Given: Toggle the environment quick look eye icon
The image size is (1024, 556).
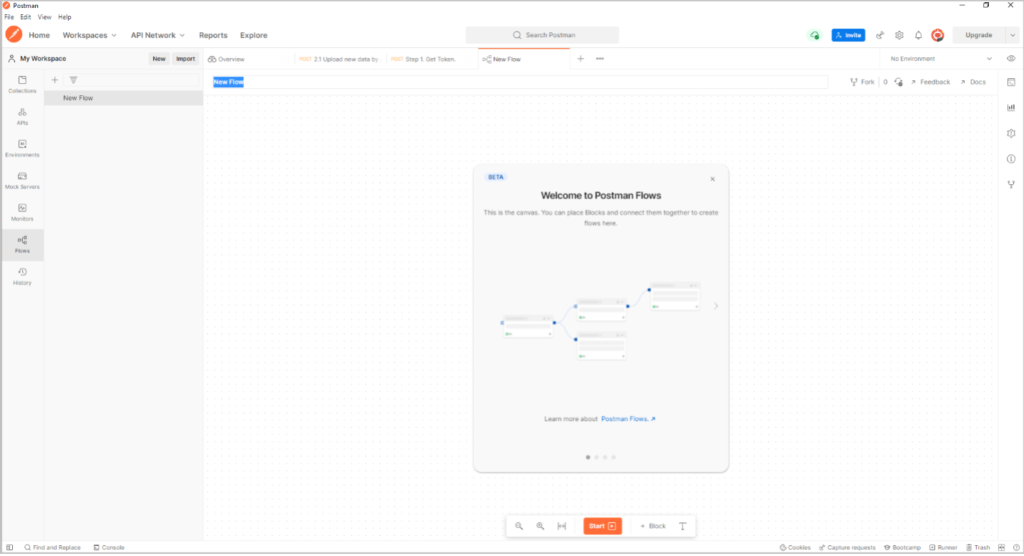Looking at the screenshot, I should pos(1011,59).
